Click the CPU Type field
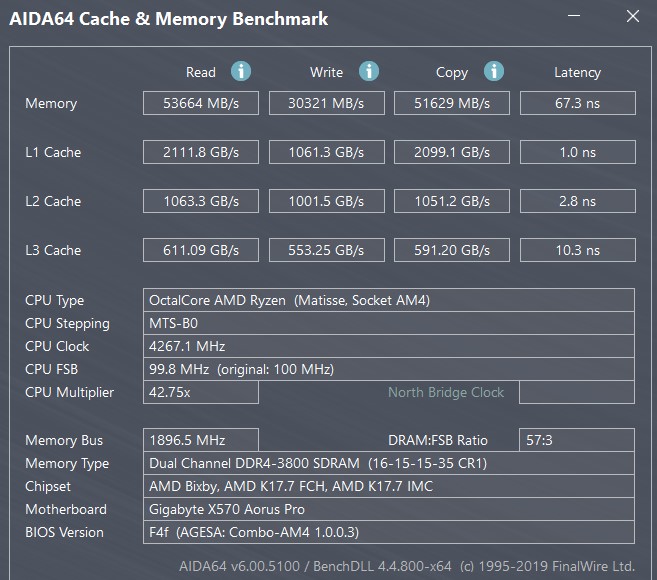This screenshot has width=657, height=580. tap(389, 300)
